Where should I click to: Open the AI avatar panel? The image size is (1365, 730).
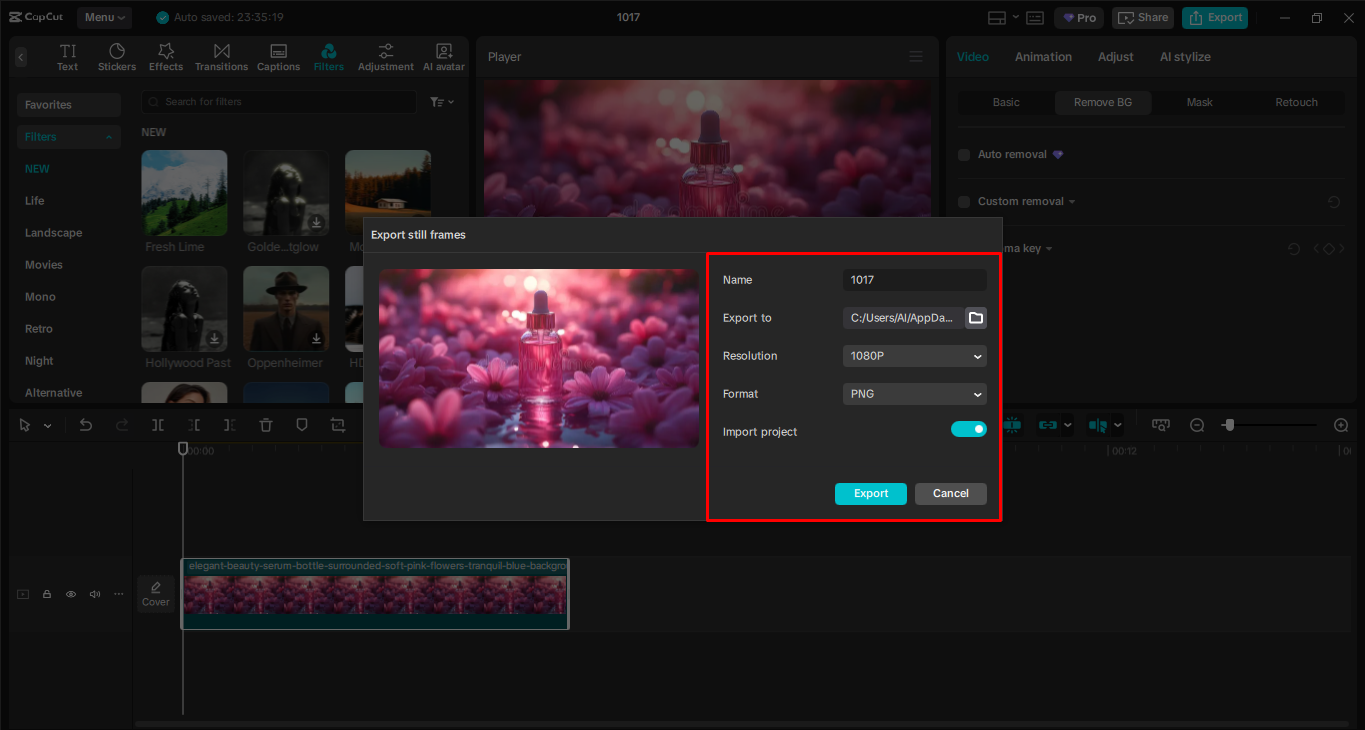(444, 57)
